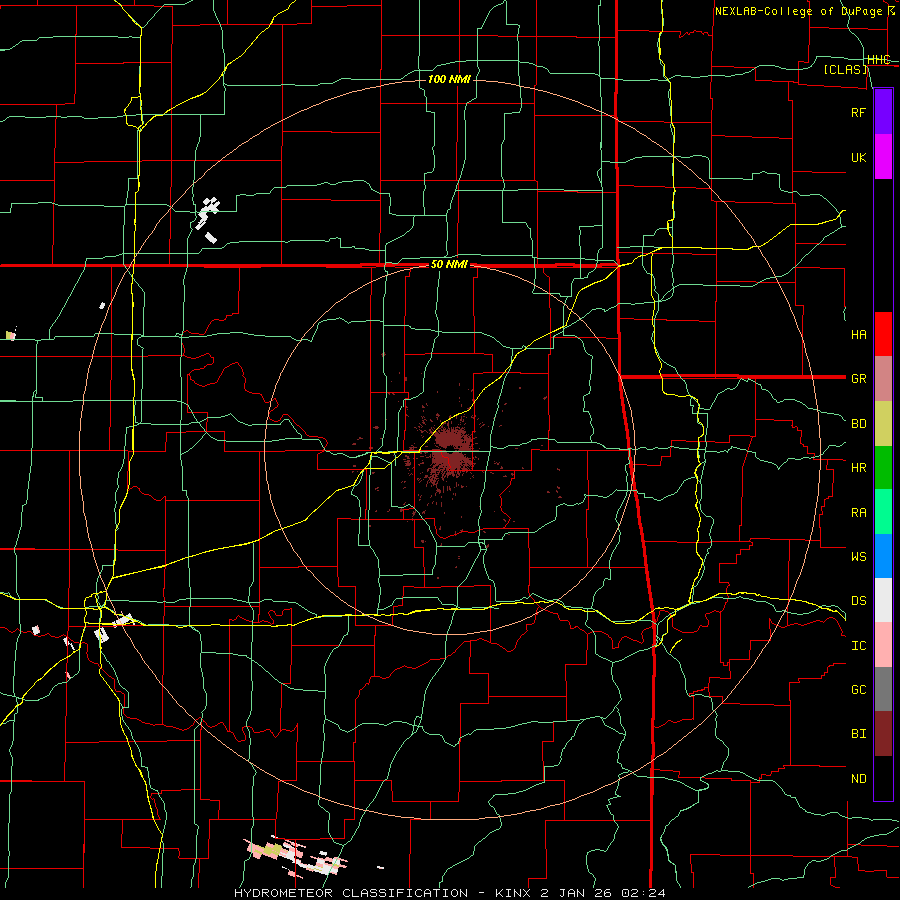Click the black ND legend swatch

883,778
